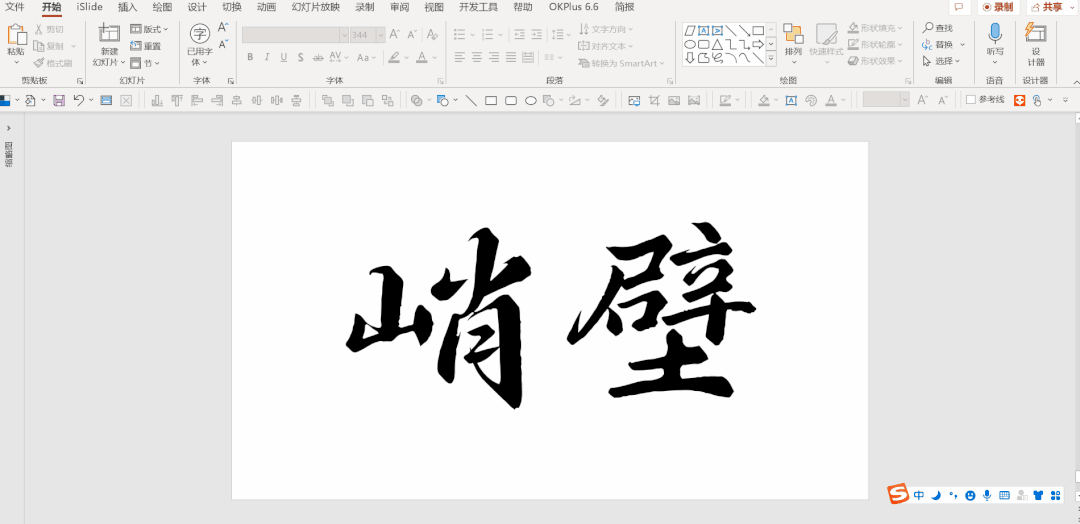Click the 录制 record button at top right
Screen dimensions: 1080x524
coord(998,7)
